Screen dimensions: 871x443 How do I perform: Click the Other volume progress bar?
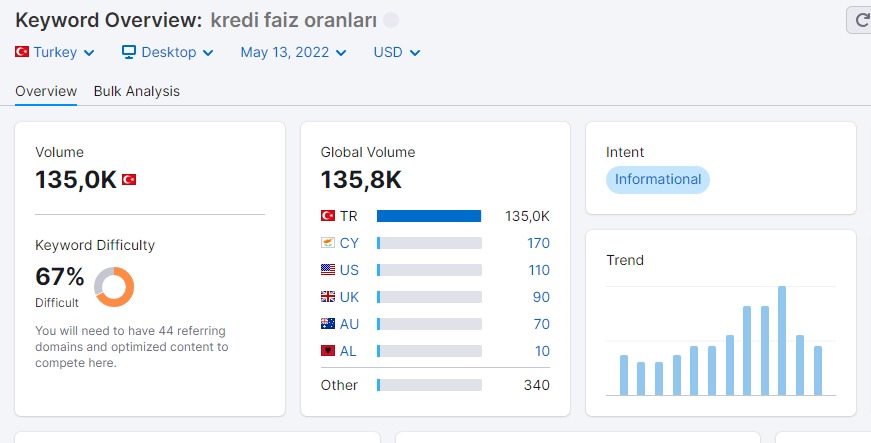pyautogui.click(x=429, y=385)
